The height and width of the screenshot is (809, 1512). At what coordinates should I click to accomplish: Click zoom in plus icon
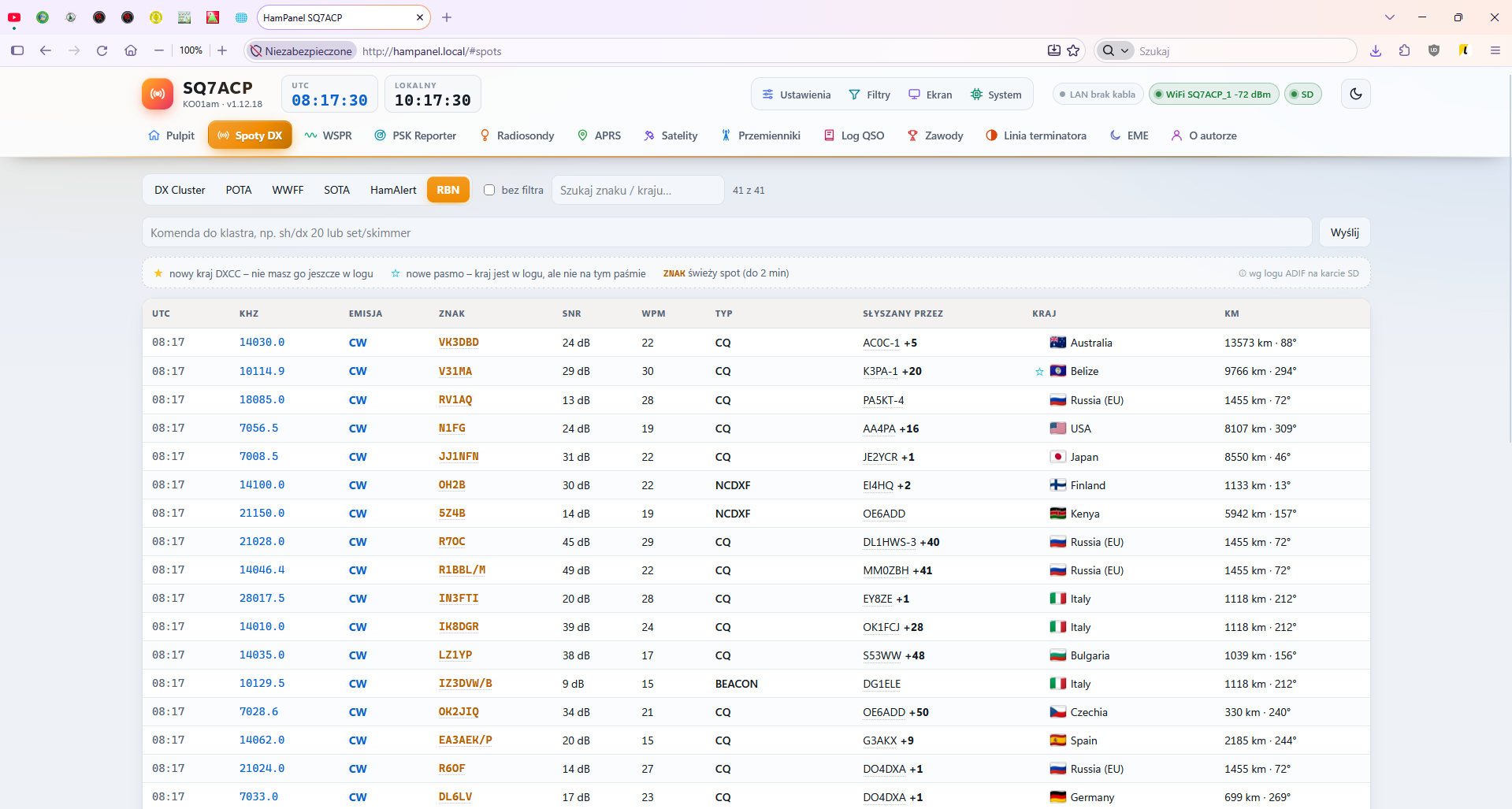point(222,50)
